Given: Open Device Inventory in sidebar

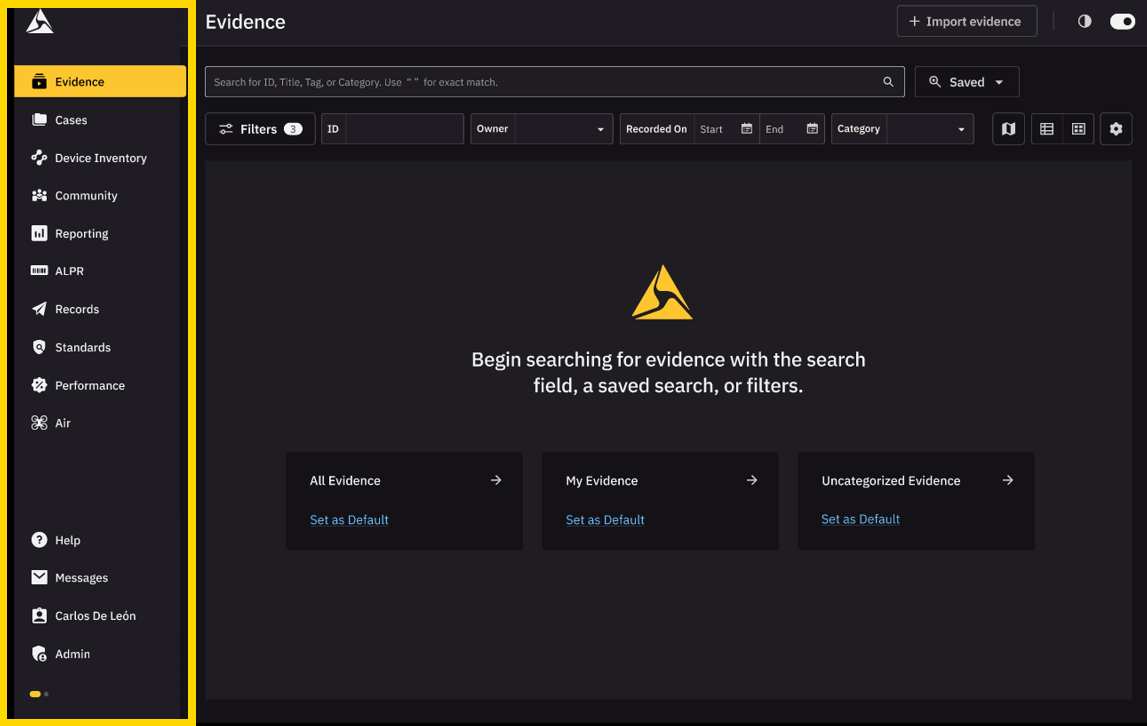Looking at the screenshot, I should [100, 158].
